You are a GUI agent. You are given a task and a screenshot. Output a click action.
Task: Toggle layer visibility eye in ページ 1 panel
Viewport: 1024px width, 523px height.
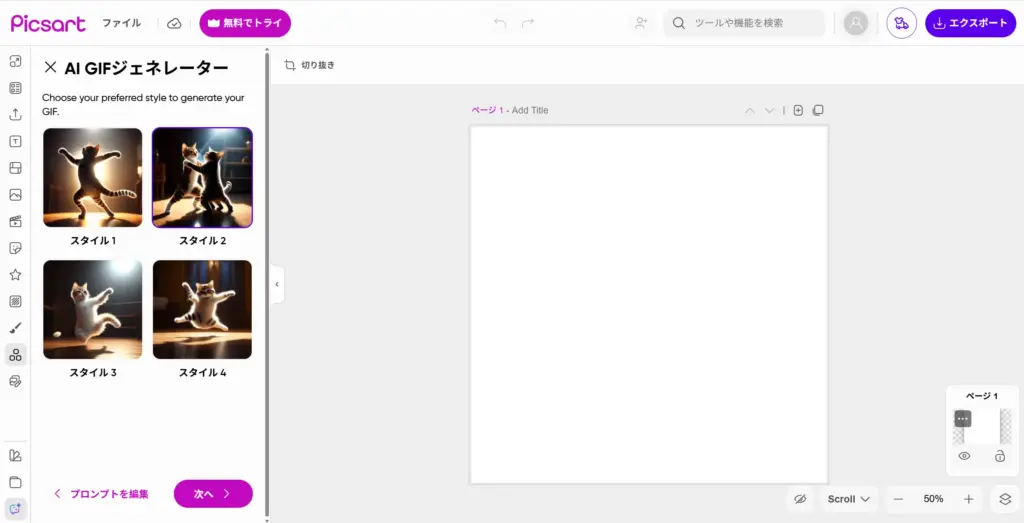[x=964, y=456]
